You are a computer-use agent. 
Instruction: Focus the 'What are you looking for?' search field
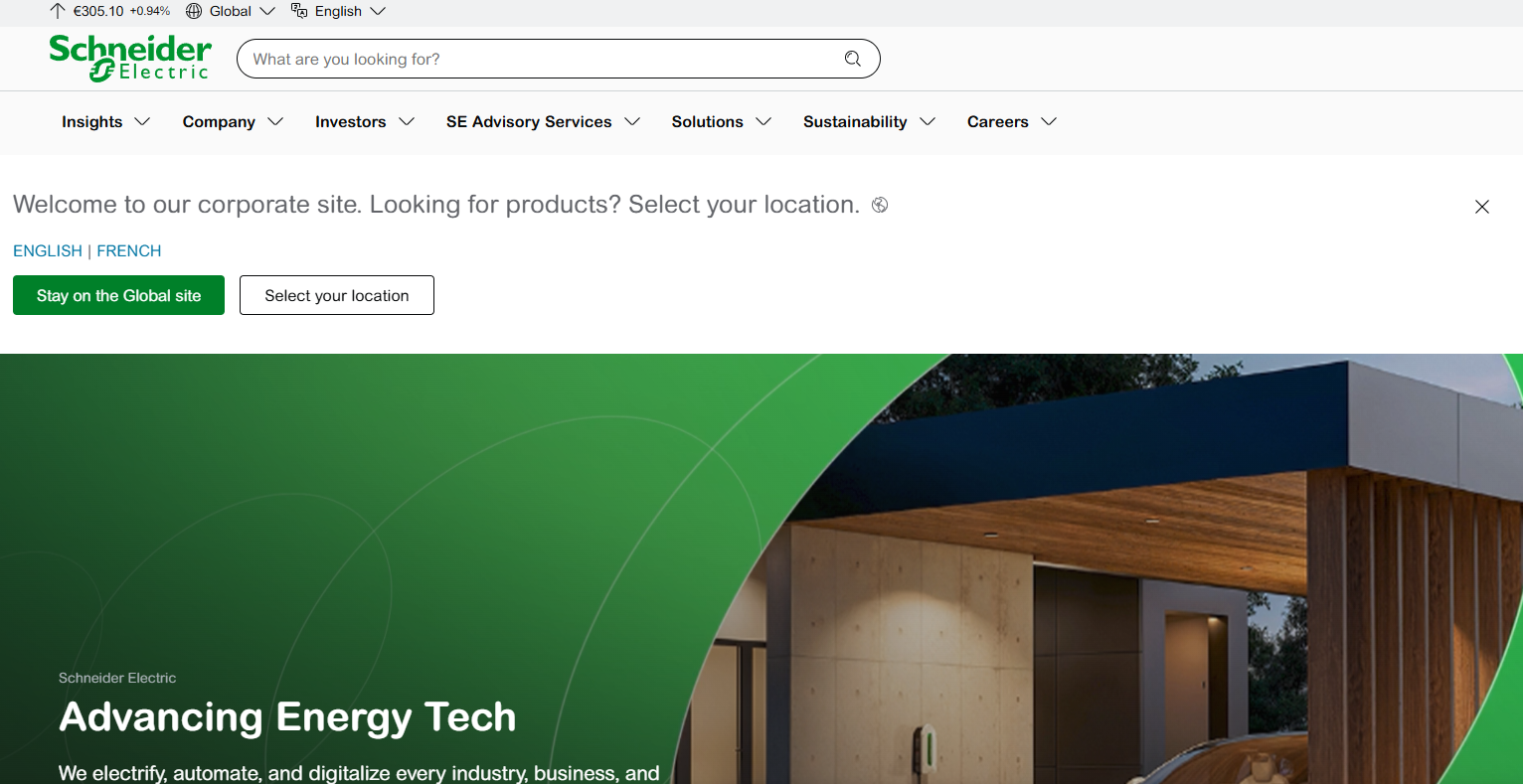pos(559,59)
